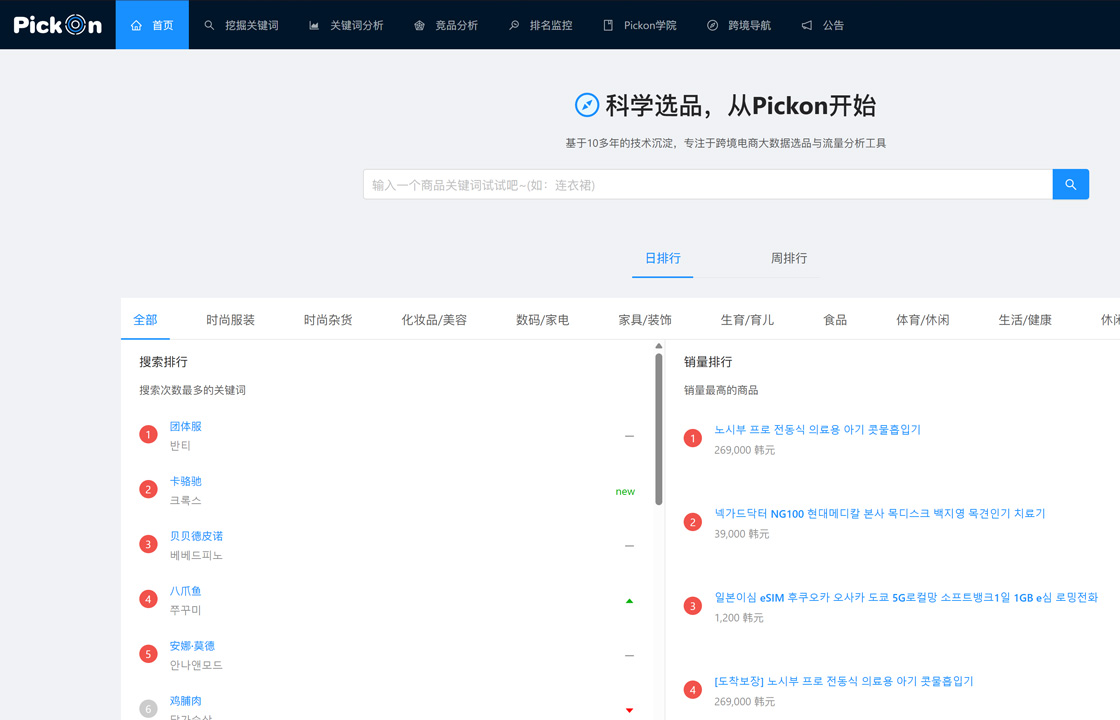
Task: Open 竞品分析 menu item
Action: [446, 25]
